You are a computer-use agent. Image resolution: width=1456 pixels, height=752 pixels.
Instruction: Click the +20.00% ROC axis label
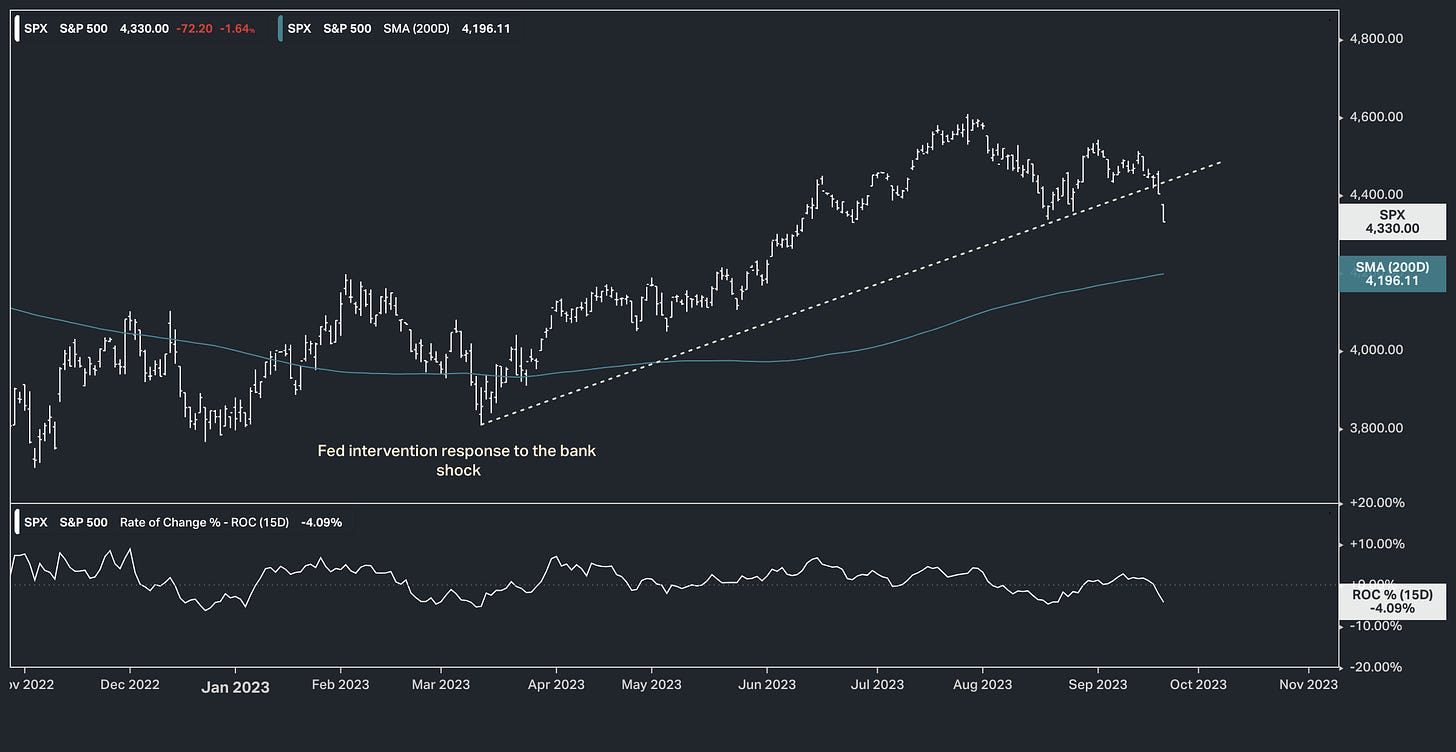point(1378,503)
